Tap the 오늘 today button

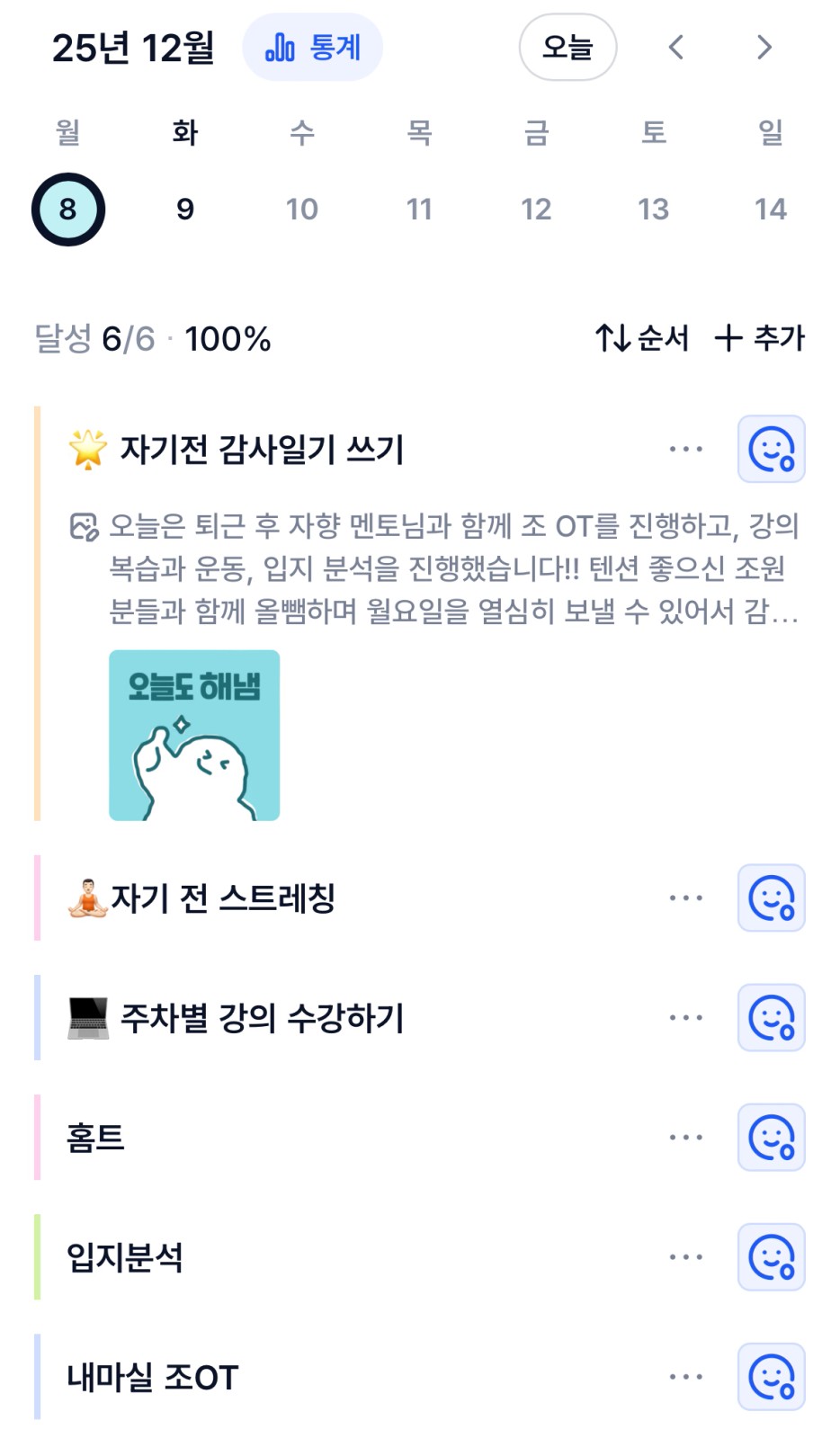(x=567, y=47)
